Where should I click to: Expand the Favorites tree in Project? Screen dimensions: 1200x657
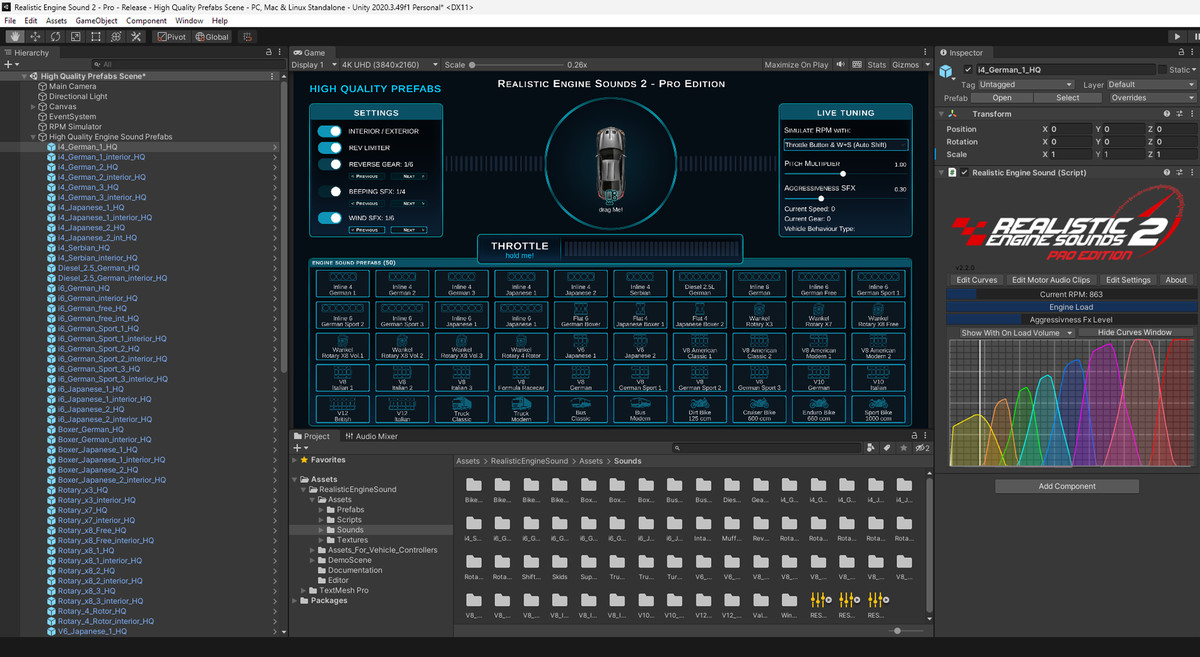point(296,460)
